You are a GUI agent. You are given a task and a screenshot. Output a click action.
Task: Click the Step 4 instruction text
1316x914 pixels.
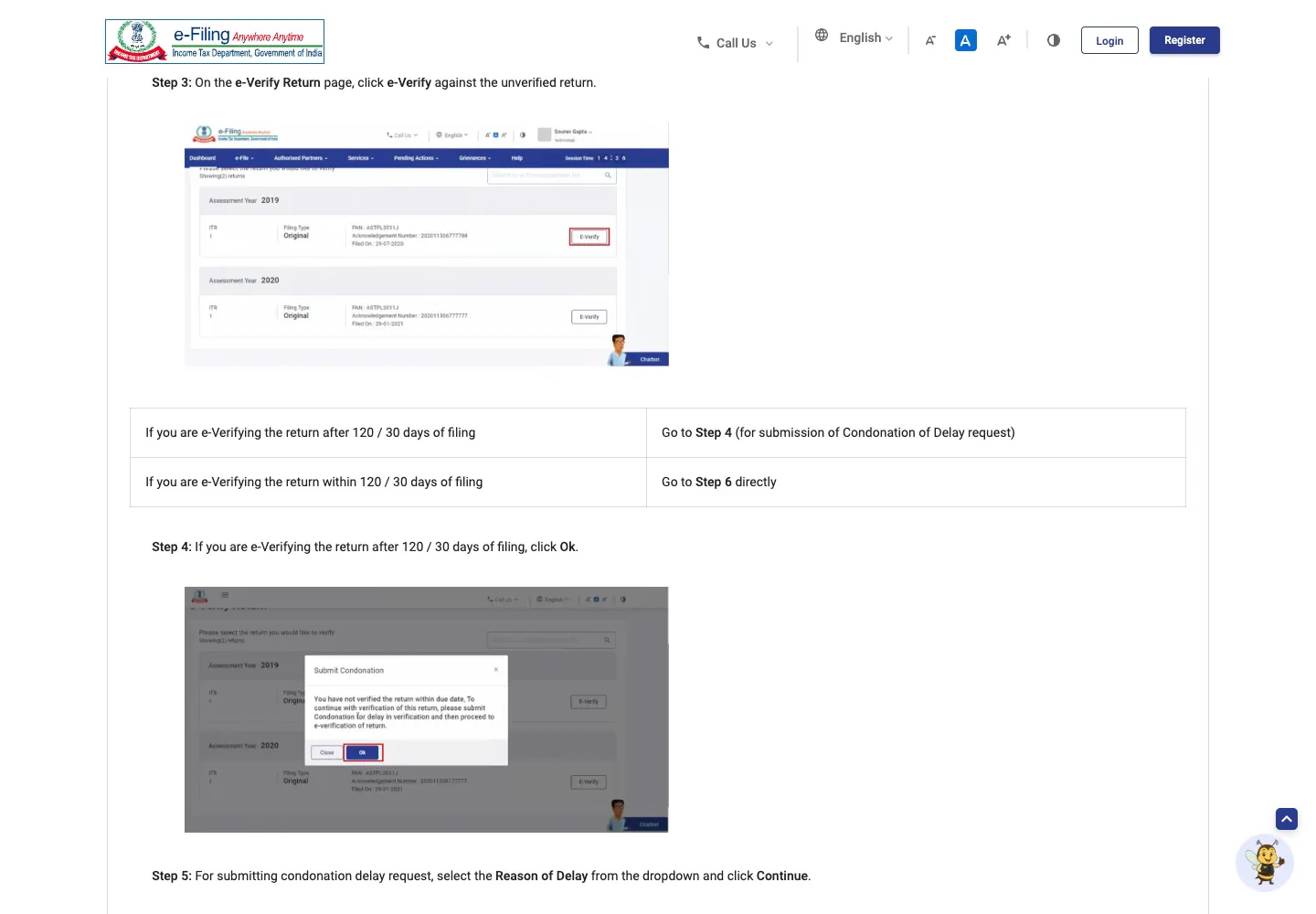pyautogui.click(x=365, y=547)
